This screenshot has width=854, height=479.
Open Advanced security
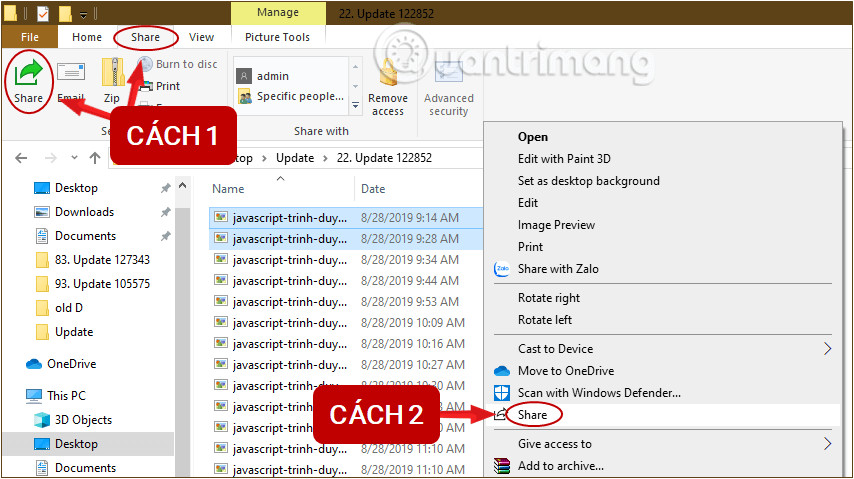(x=449, y=88)
